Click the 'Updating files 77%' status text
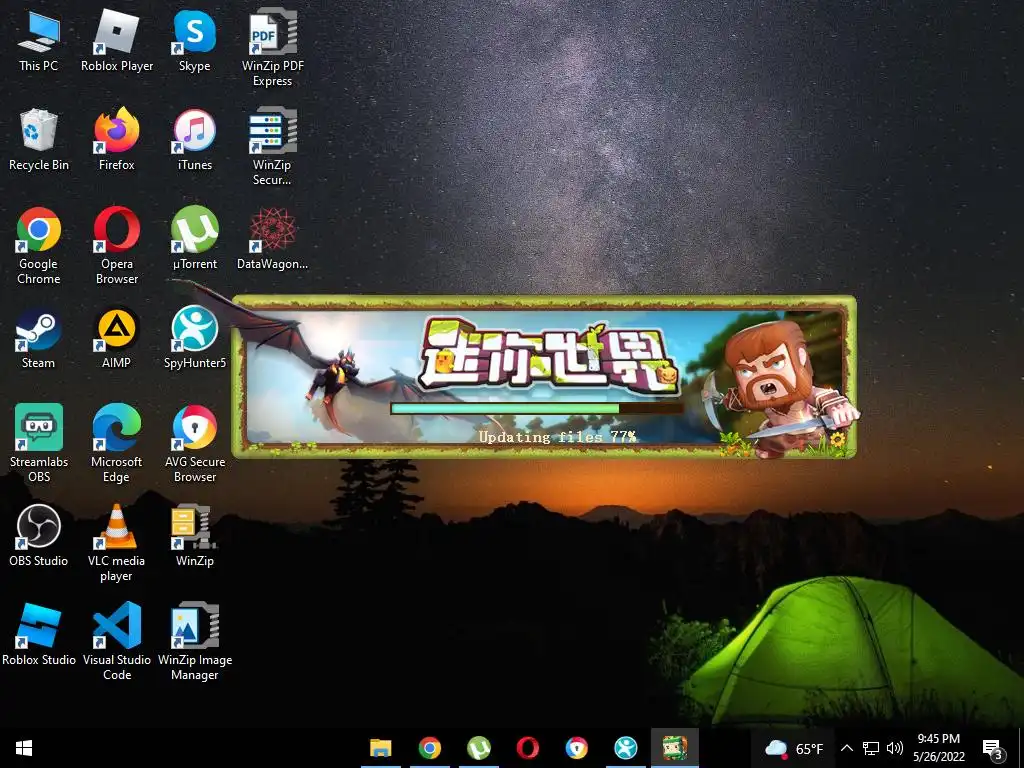 557,437
